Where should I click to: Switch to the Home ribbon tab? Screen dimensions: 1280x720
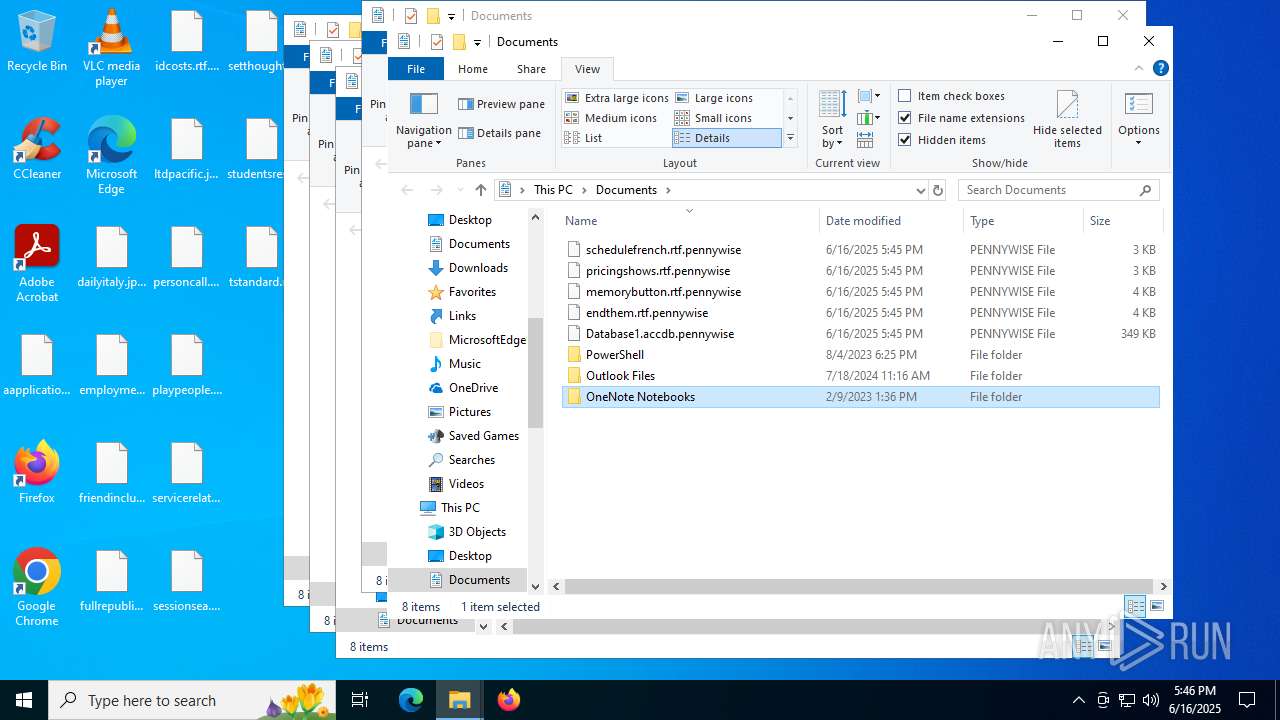[473, 69]
